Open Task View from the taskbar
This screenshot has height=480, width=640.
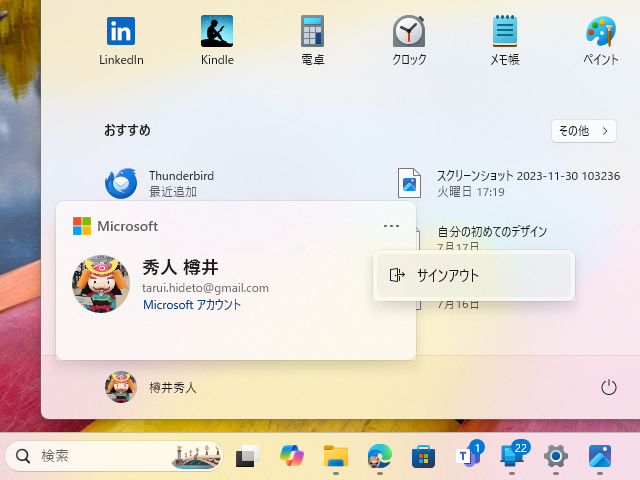(x=248, y=456)
